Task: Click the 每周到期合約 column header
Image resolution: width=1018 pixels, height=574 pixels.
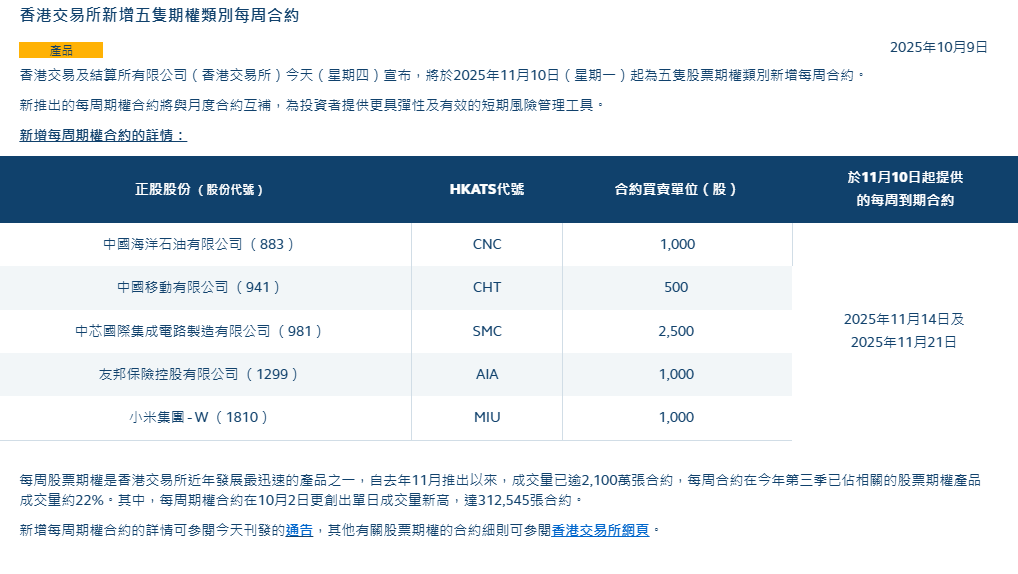Action: pyautogui.click(x=905, y=189)
